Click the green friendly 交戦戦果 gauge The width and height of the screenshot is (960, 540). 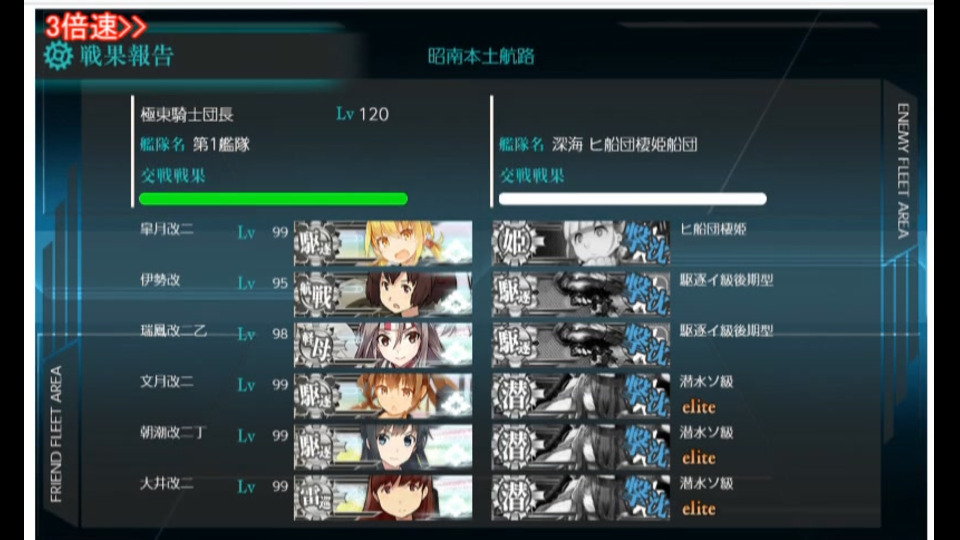273,198
